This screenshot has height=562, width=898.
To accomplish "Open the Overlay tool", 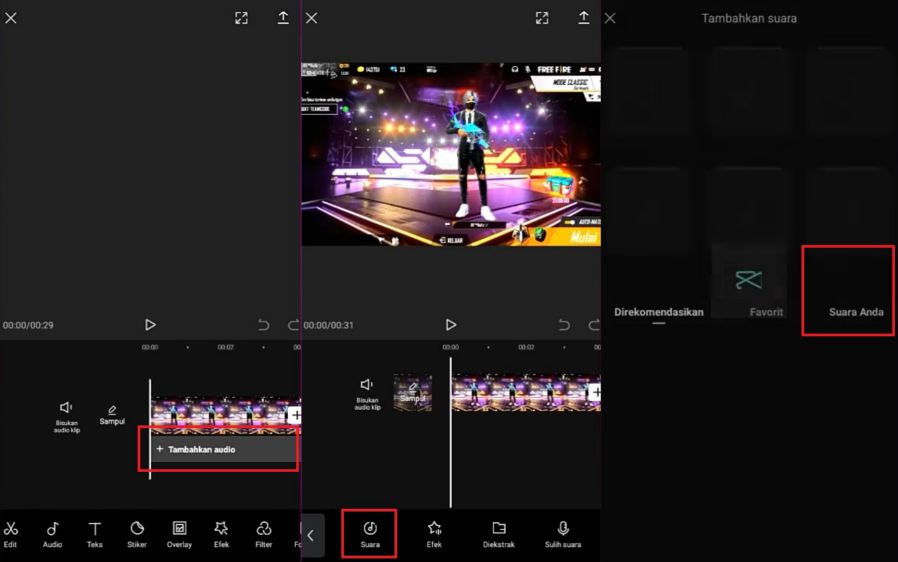I will tap(179, 535).
